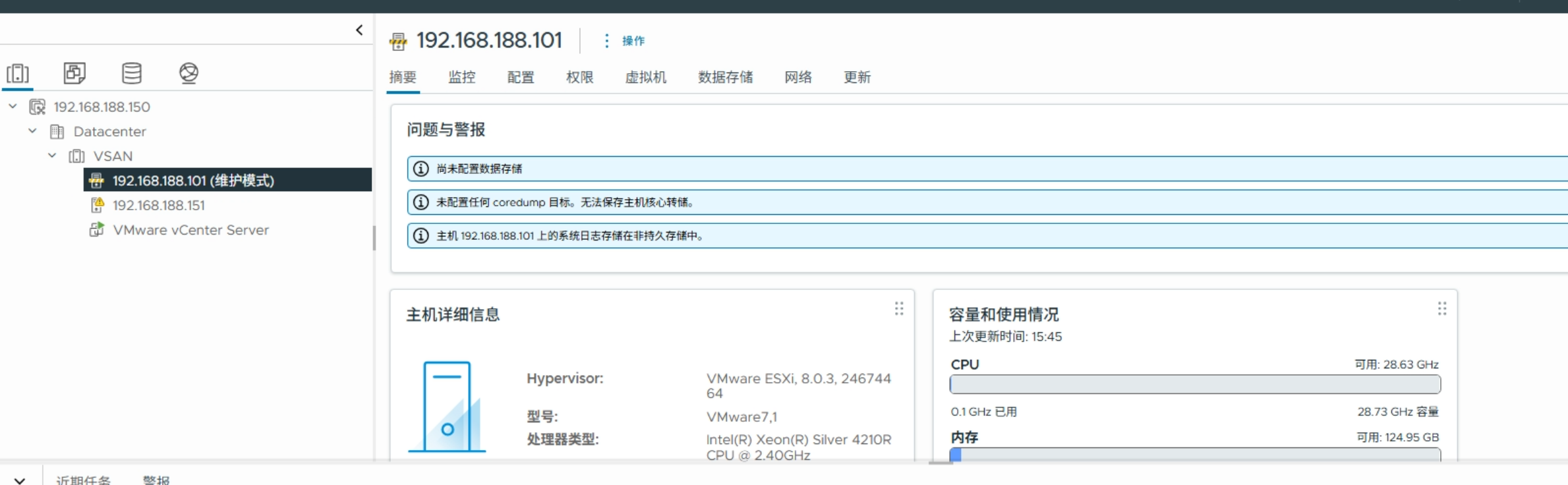Open the 操作 actions menu
This screenshot has width=1568, height=485.
click(x=633, y=41)
